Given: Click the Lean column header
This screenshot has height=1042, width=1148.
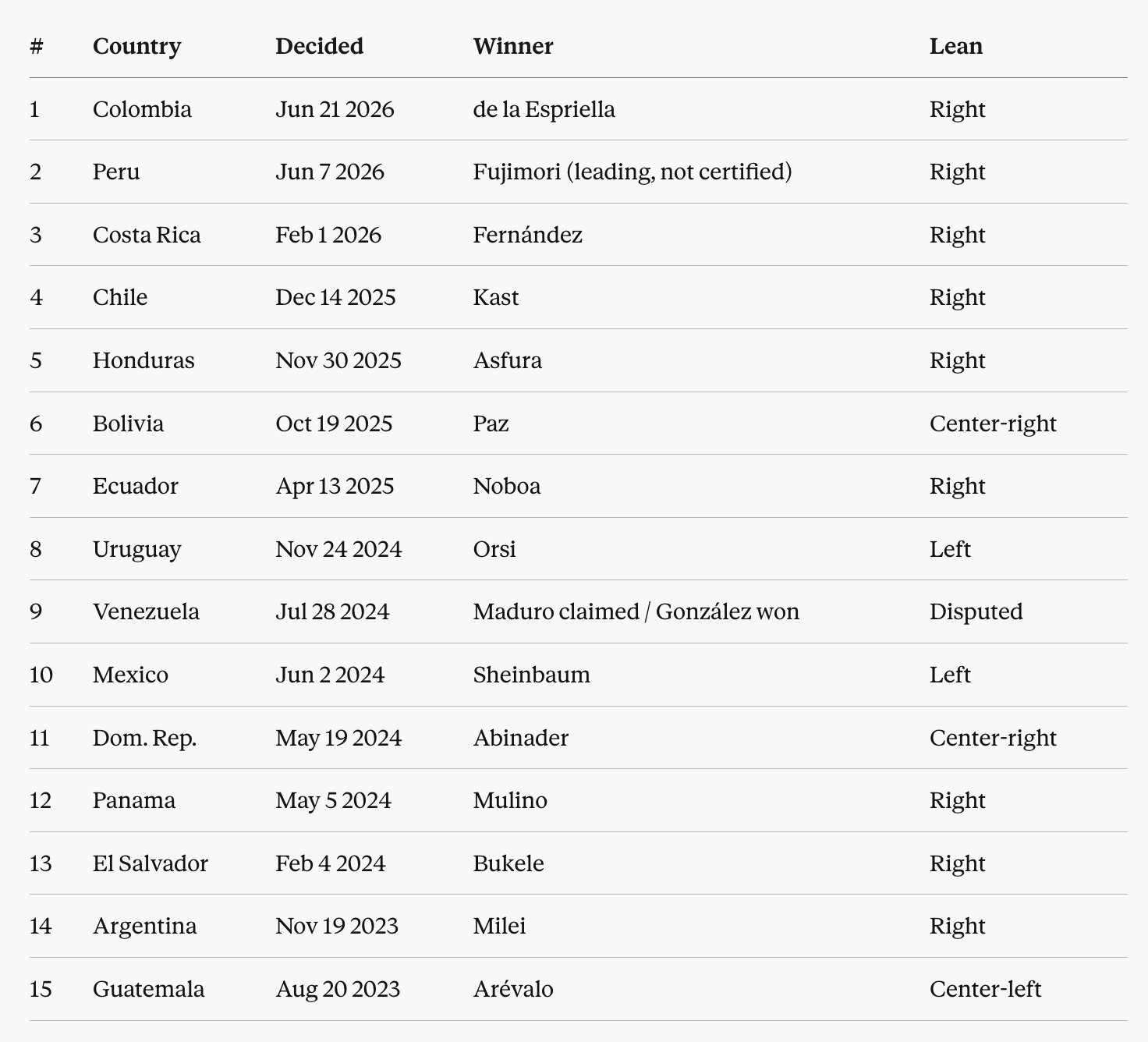Looking at the screenshot, I should [x=955, y=46].
